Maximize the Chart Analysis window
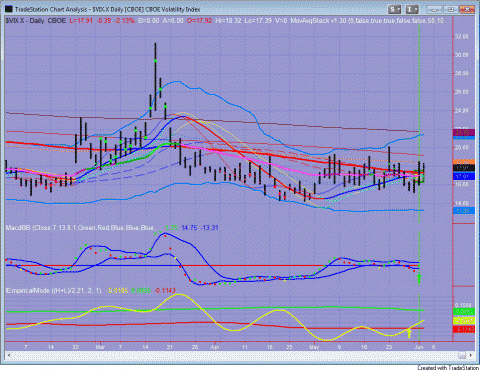Viewport: 480px width, 371px height. pos(450,9)
